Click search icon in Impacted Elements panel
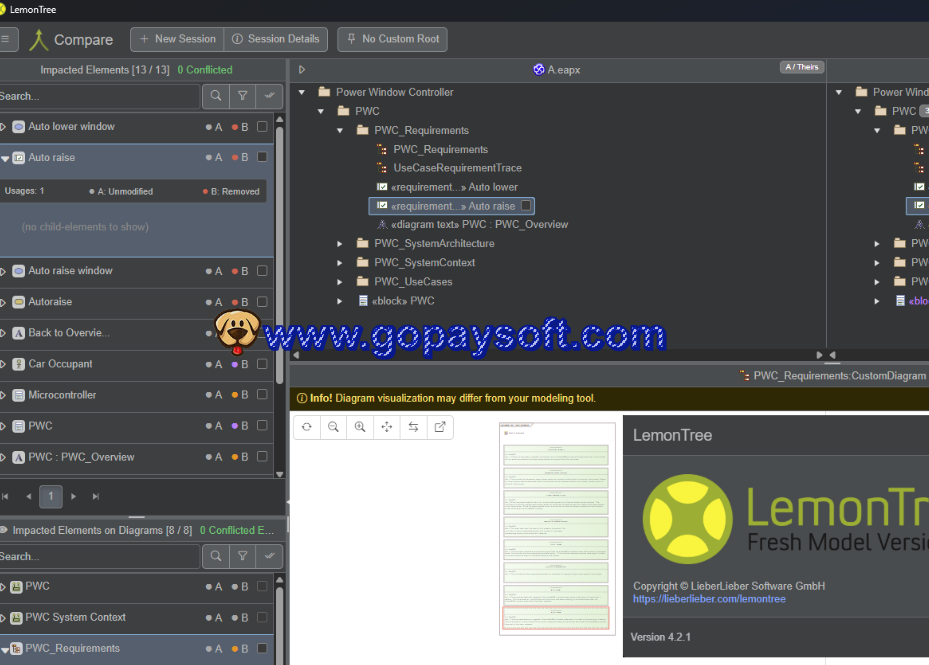This screenshot has width=929, height=665. click(215, 96)
